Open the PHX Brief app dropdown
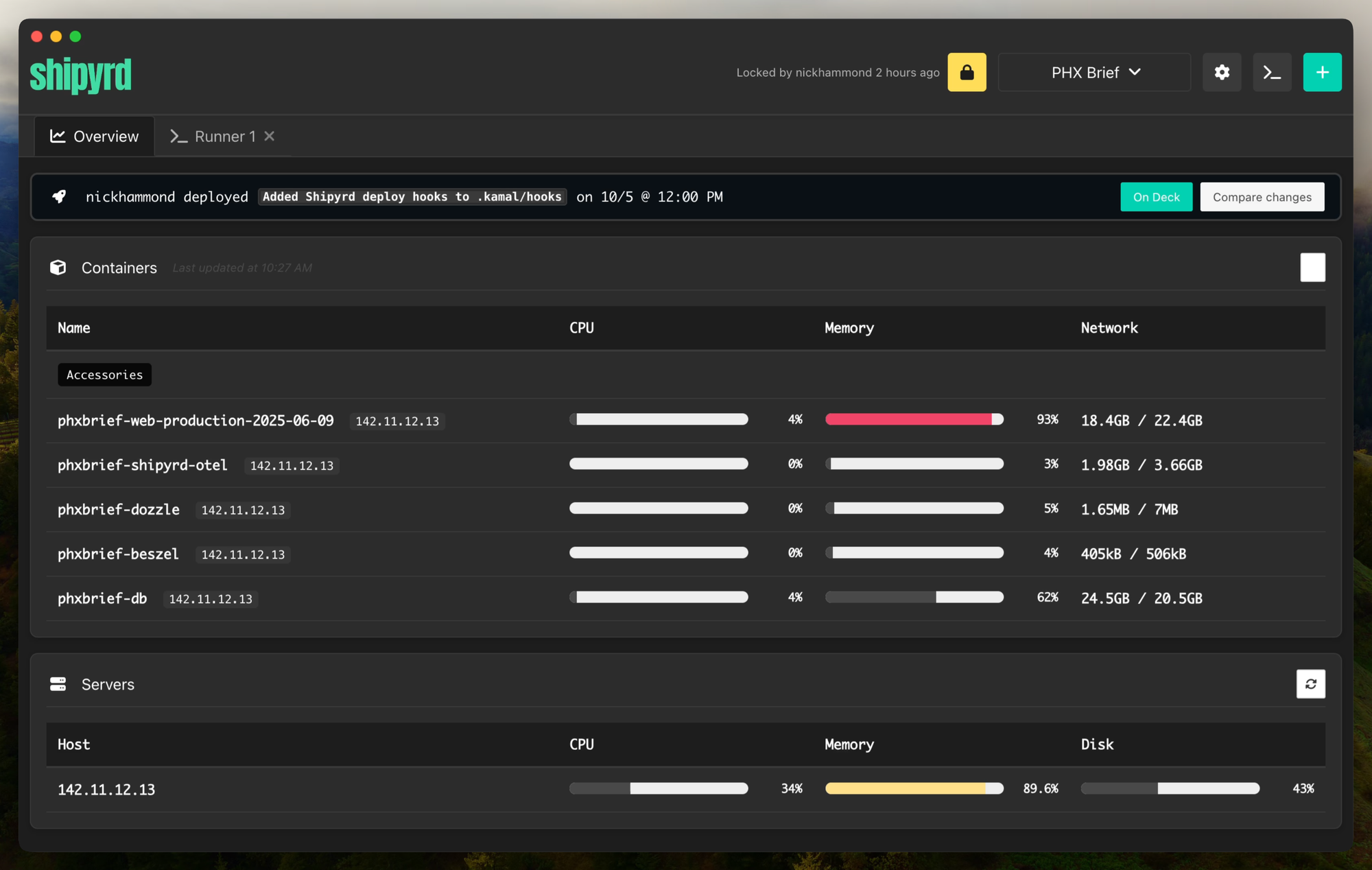Viewport: 1372px width, 870px height. [x=1094, y=72]
